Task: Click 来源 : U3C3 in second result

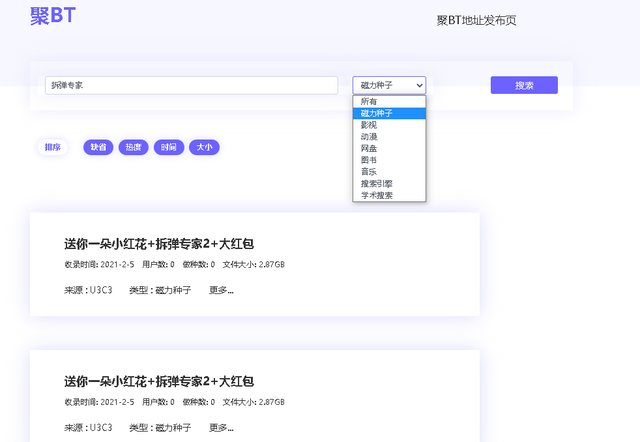Action: pos(88,428)
